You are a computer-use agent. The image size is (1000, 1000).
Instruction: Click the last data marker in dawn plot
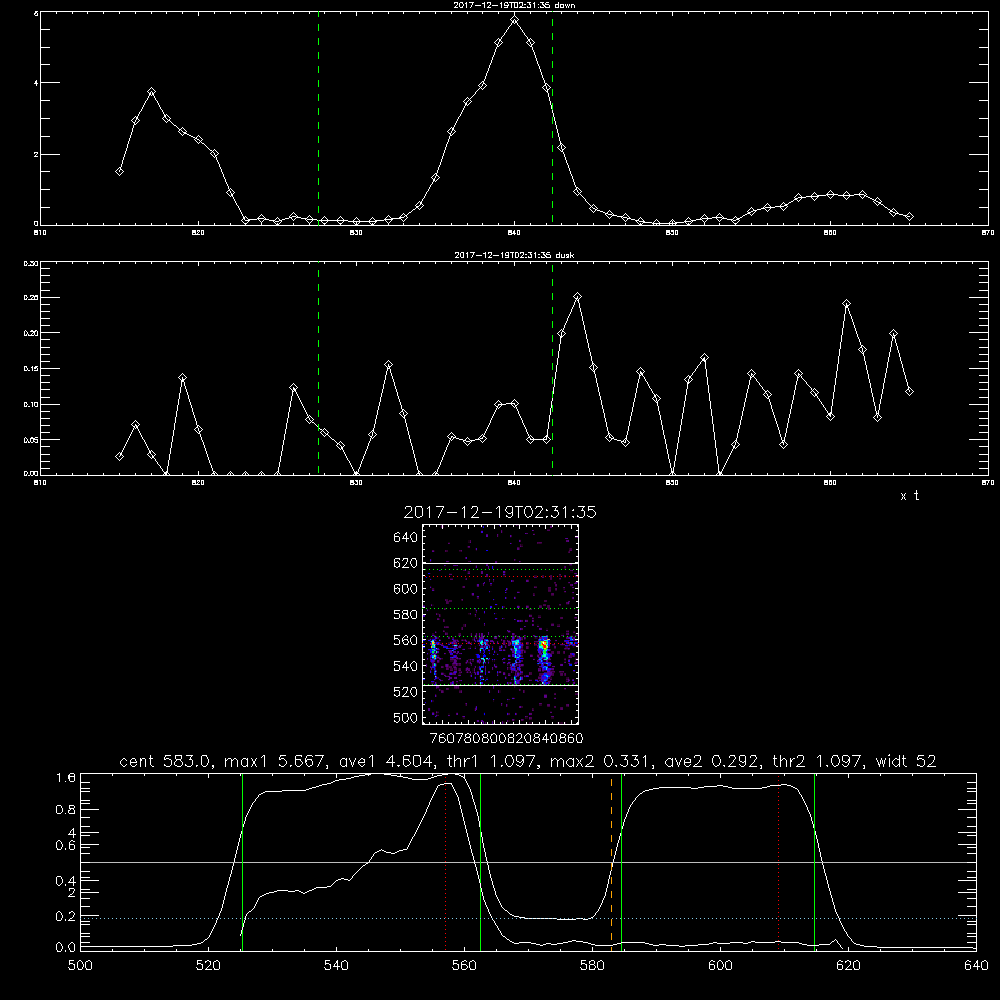pos(909,217)
